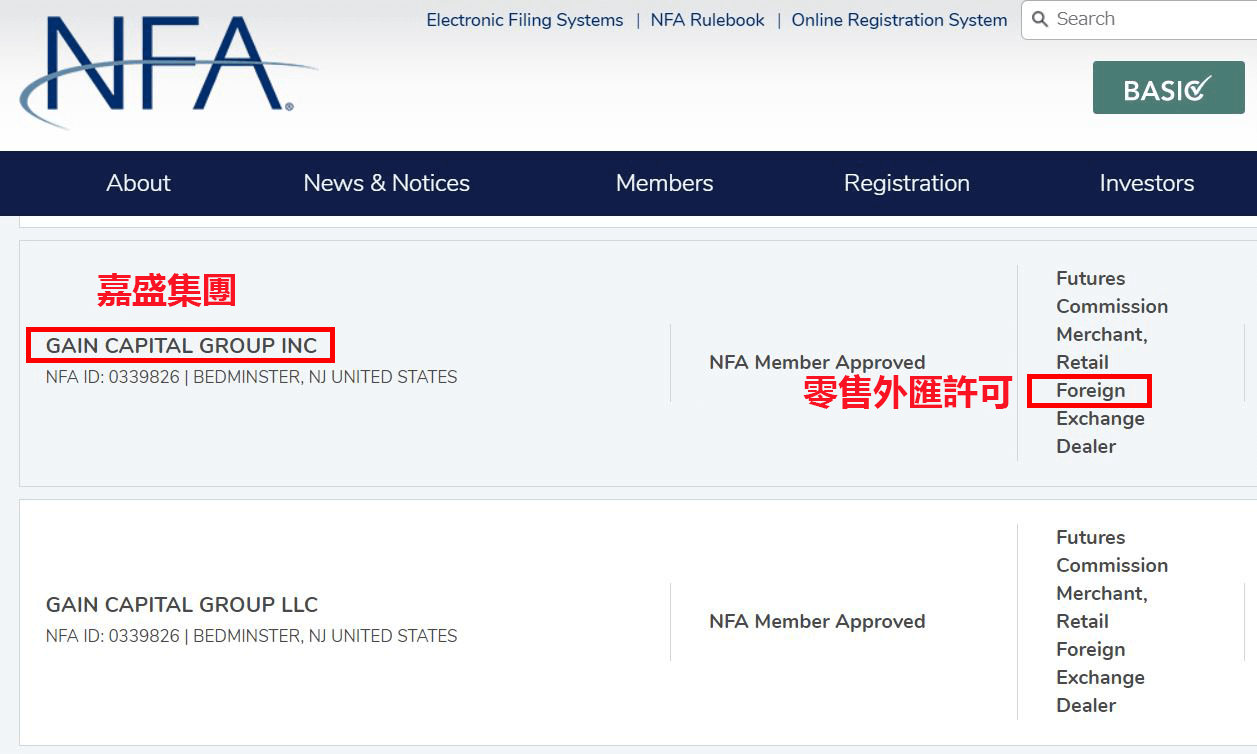Open GAIN CAPITAL GROUP LLC record
The height and width of the screenshot is (754, 1257).
[x=182, y=605]
